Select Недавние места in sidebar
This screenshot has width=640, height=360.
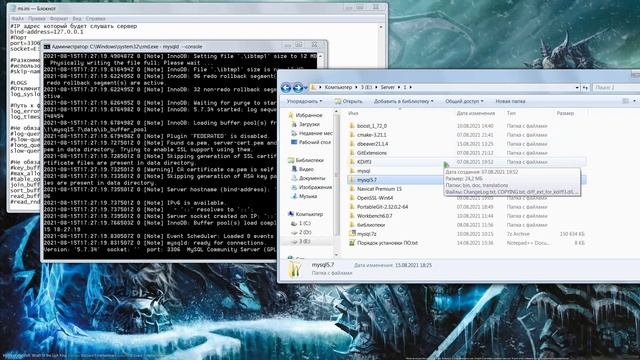pyautogui.click(x=312, y=133)
